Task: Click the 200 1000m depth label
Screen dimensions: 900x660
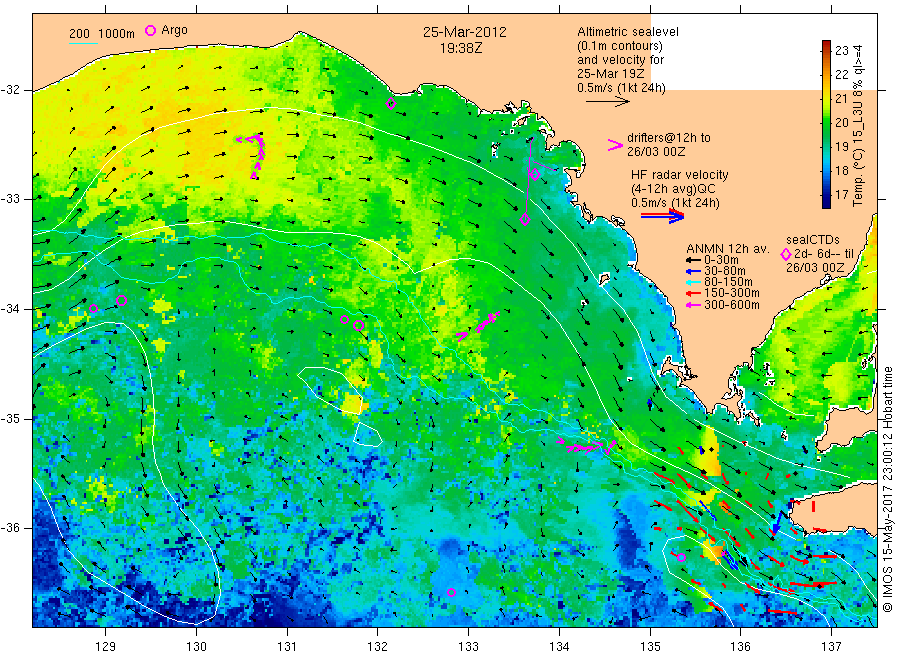Action: (102, 34)
